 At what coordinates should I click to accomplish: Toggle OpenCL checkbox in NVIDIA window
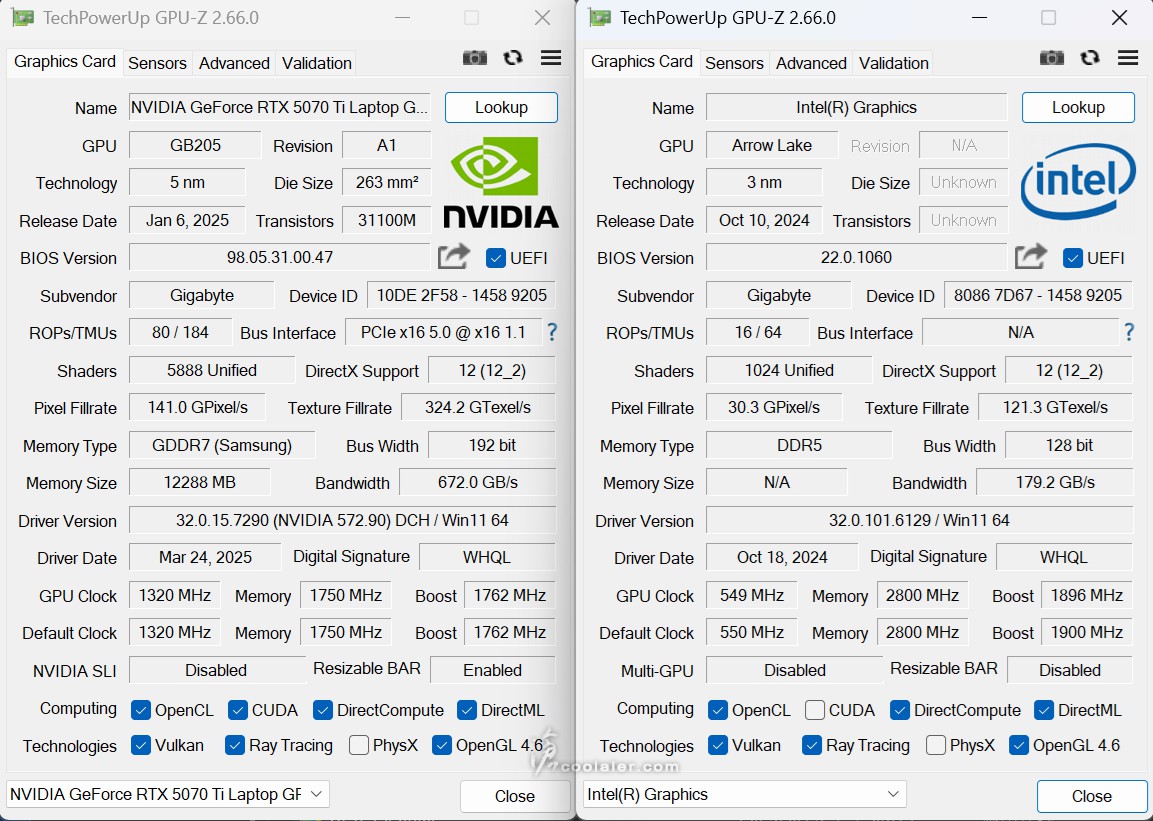[x=140, y=710]
